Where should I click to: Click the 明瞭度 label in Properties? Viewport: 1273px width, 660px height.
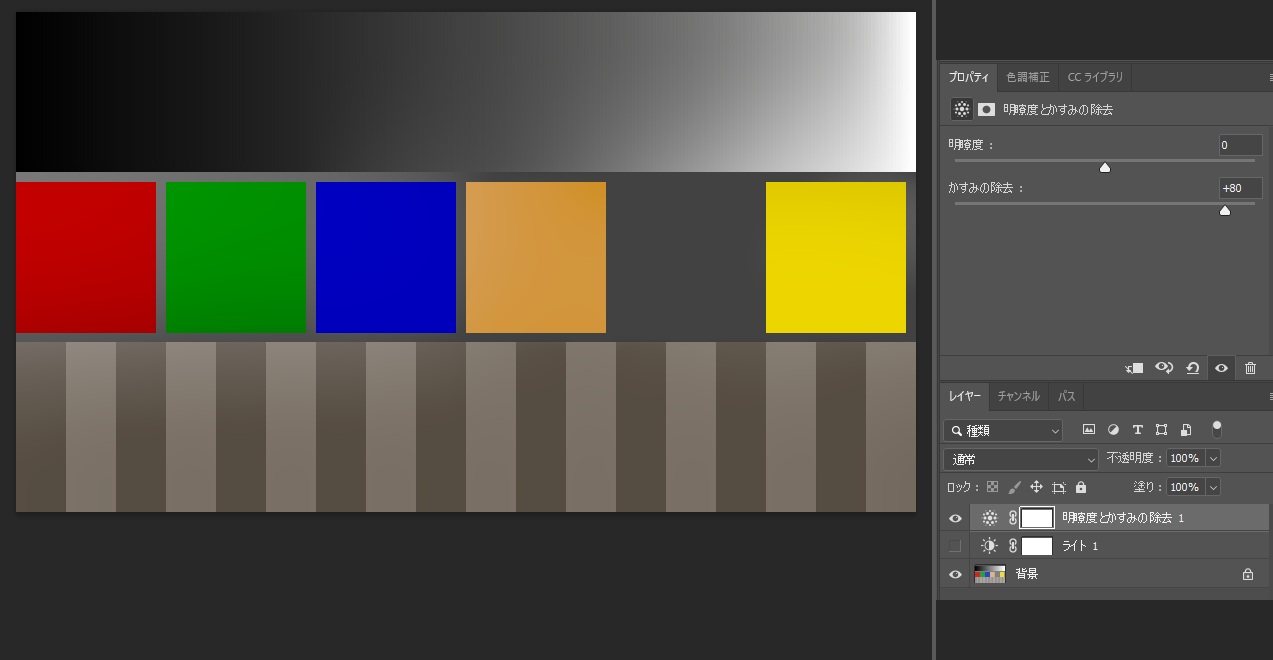tap(971, 145)
